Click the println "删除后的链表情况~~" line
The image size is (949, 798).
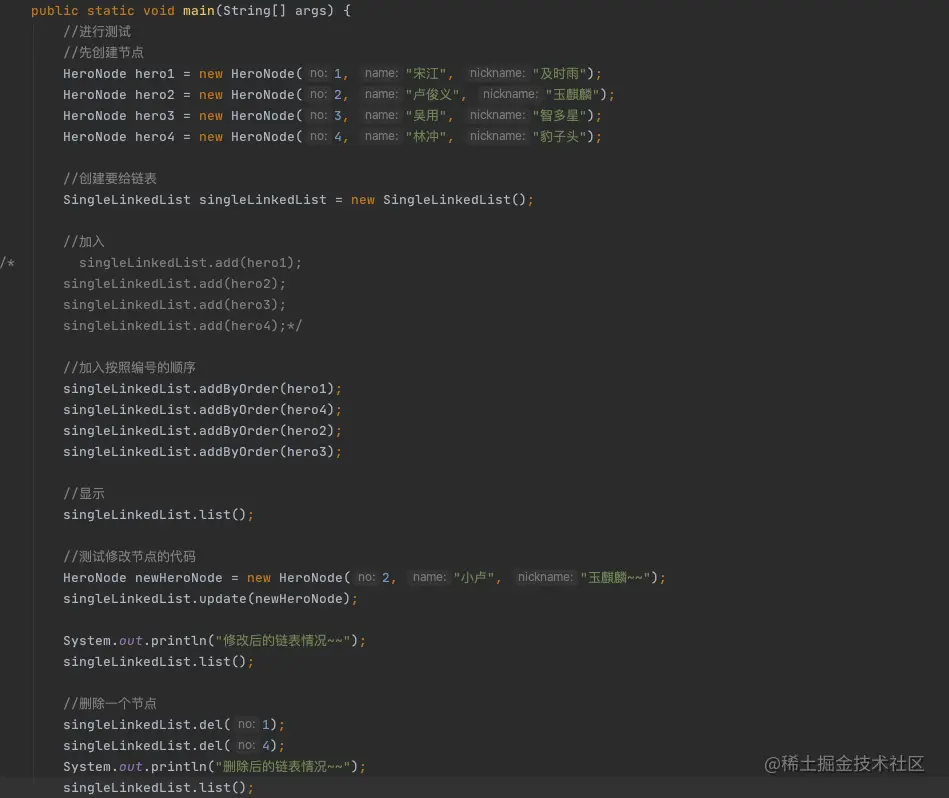214,767
